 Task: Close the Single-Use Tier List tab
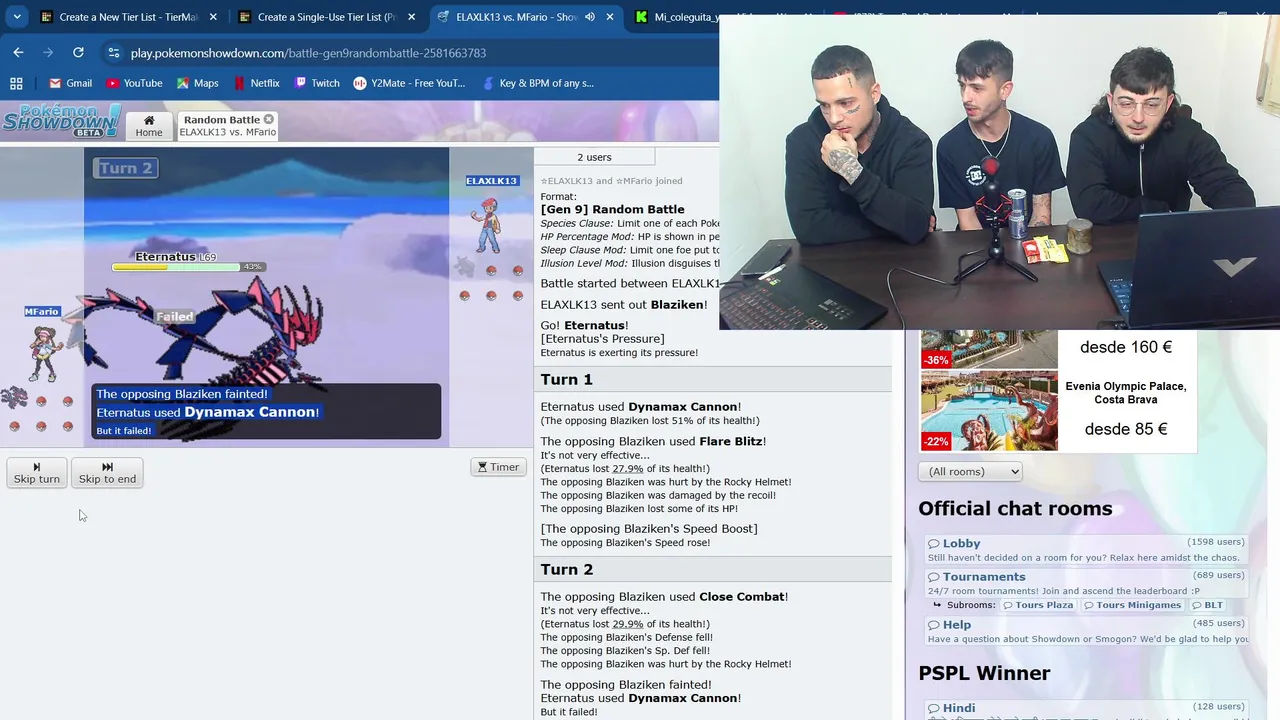(411, 17)
